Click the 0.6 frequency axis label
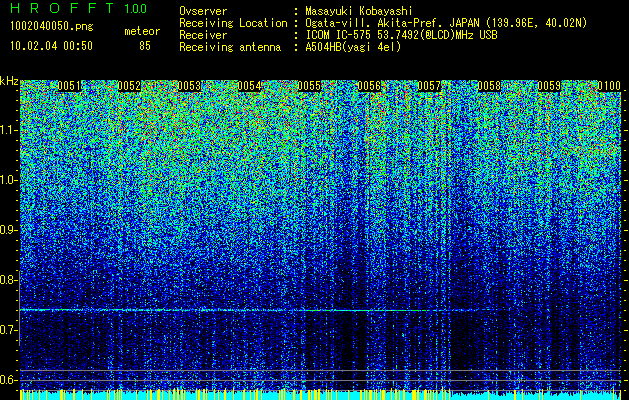The width and height of the screenshot is (629, 400). tap(8, 380)
